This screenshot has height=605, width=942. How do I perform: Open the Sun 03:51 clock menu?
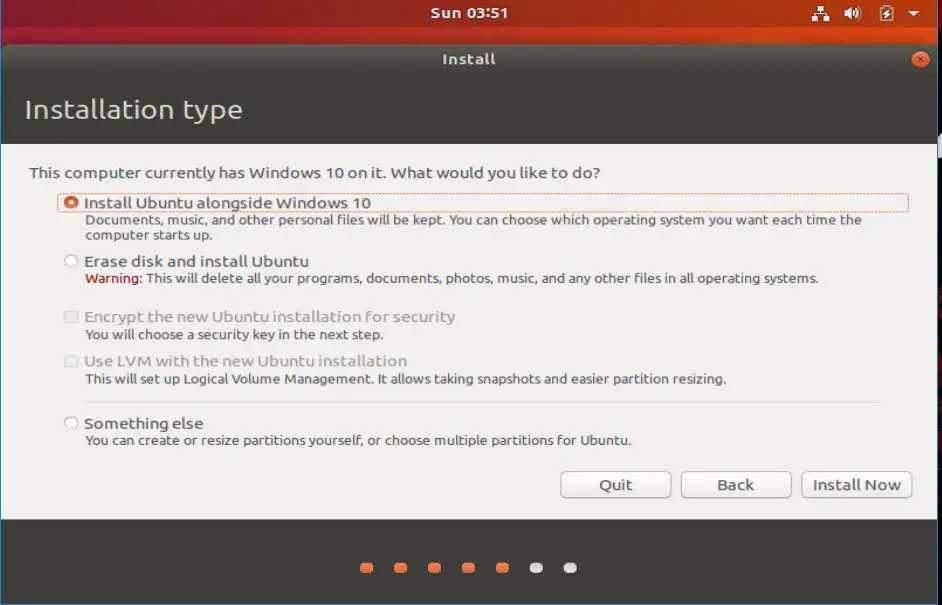[x=469, y=14]
